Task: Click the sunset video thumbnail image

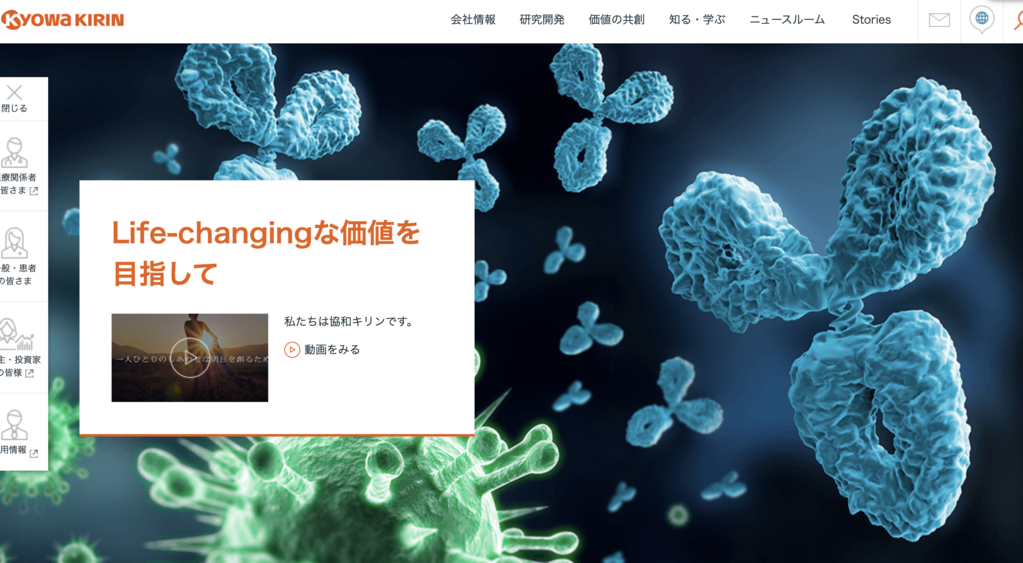Action: [x=190, y=358]
